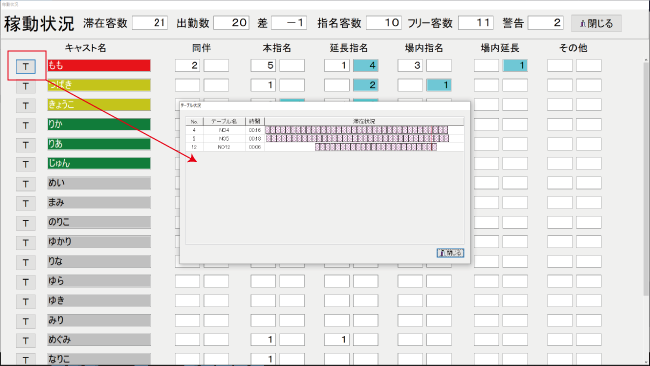Click the キャスト名 column header
The height and width of the screenshot is (366, 650).
pos(85,48)
